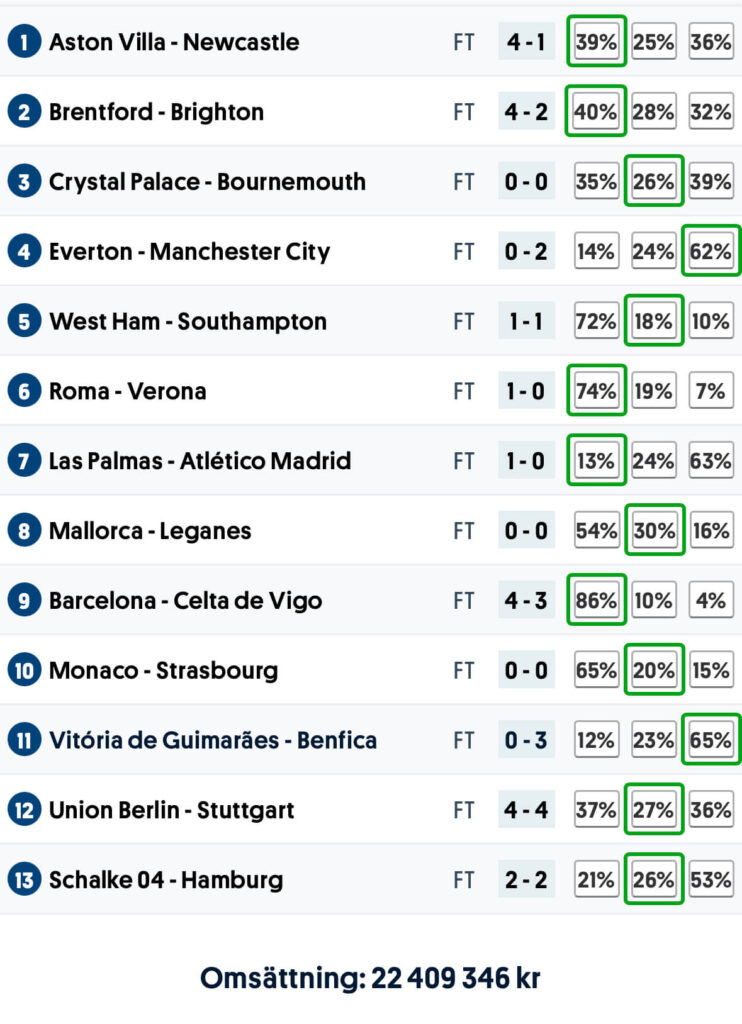Select the 63% Atlético Madrid away box

(x=710, y=461)
